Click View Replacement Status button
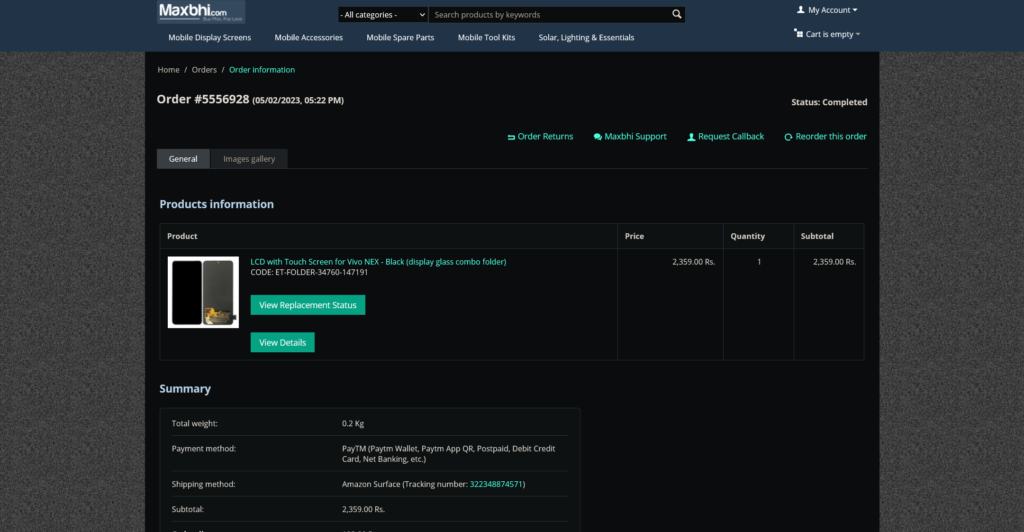 [x=308, y=305]
